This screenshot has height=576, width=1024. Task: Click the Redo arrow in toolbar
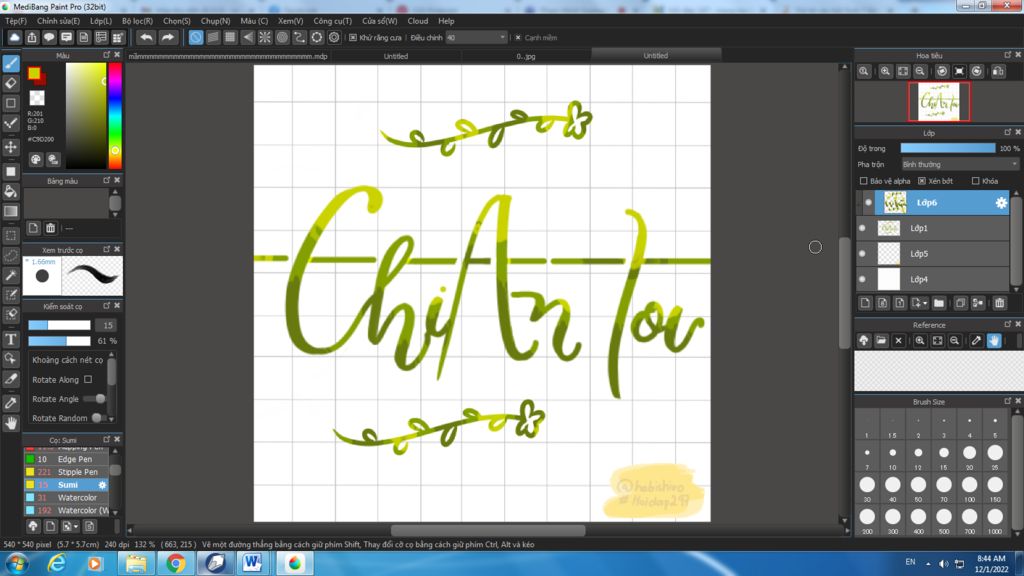pyautogui.click(x=168, y=37)
